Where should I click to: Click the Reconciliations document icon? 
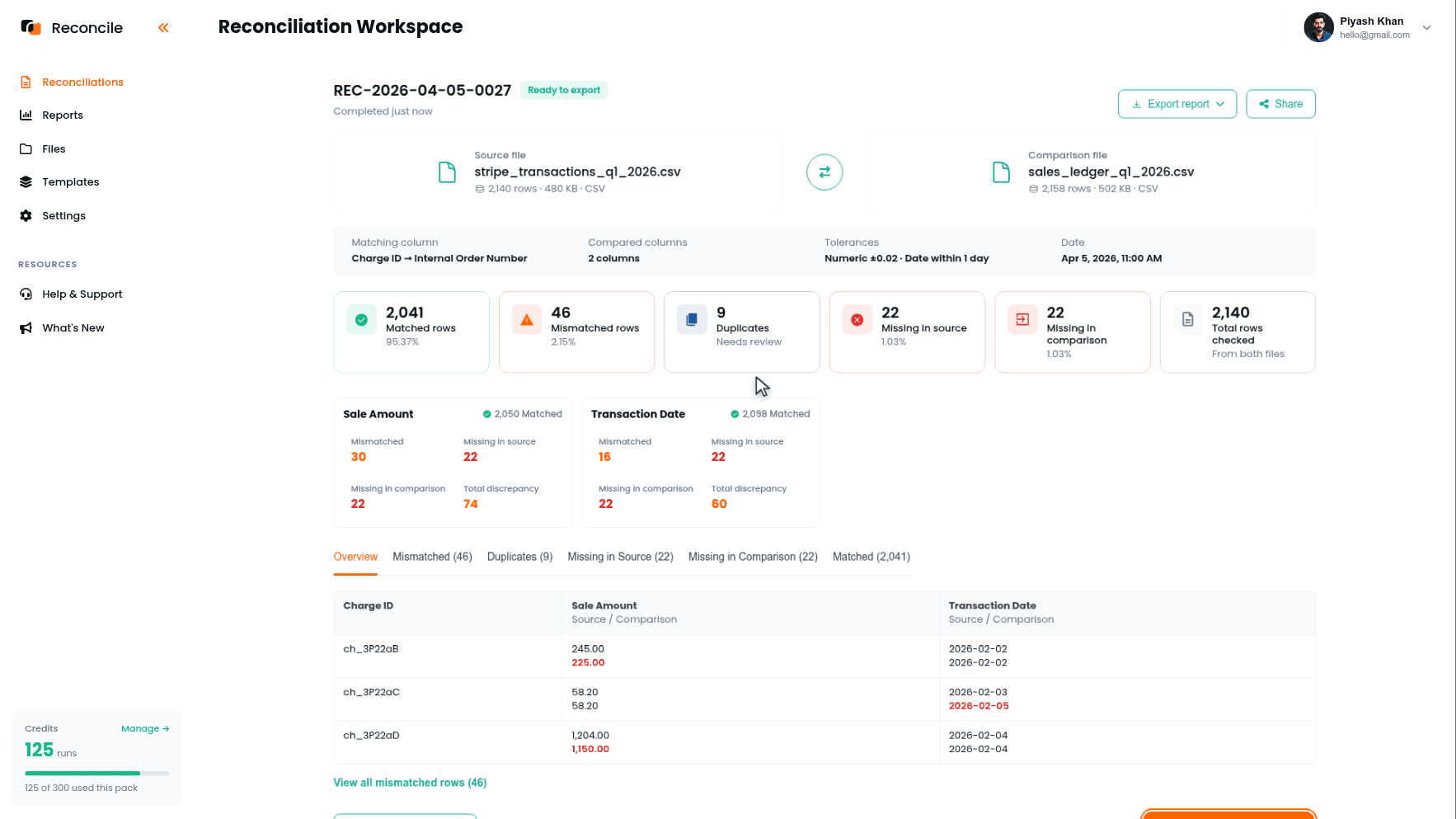tap(26, 82)
